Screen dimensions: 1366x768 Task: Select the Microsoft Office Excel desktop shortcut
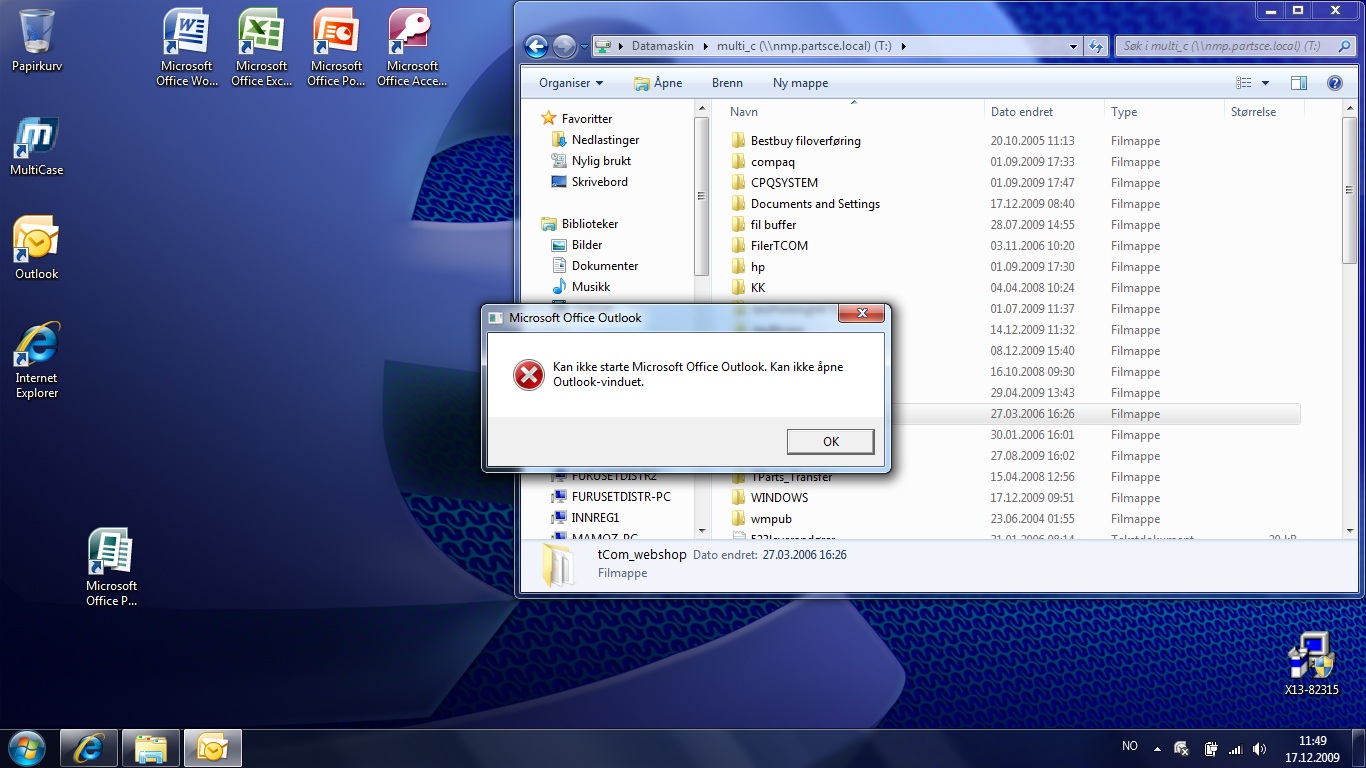point(262,47)
